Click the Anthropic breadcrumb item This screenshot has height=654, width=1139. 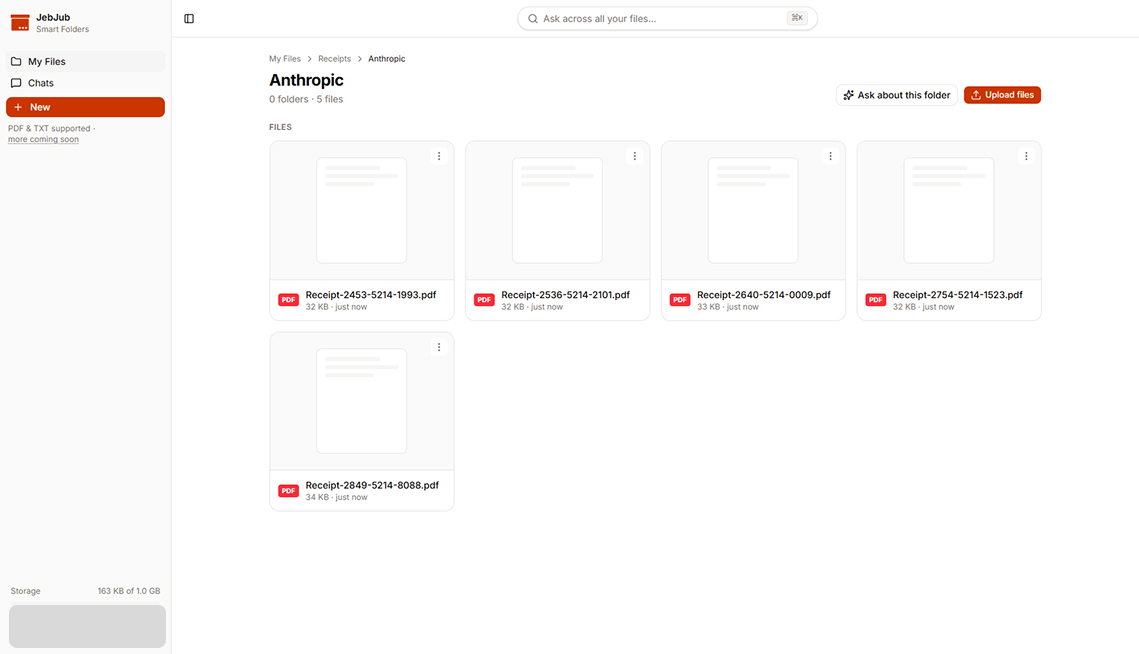386,59
